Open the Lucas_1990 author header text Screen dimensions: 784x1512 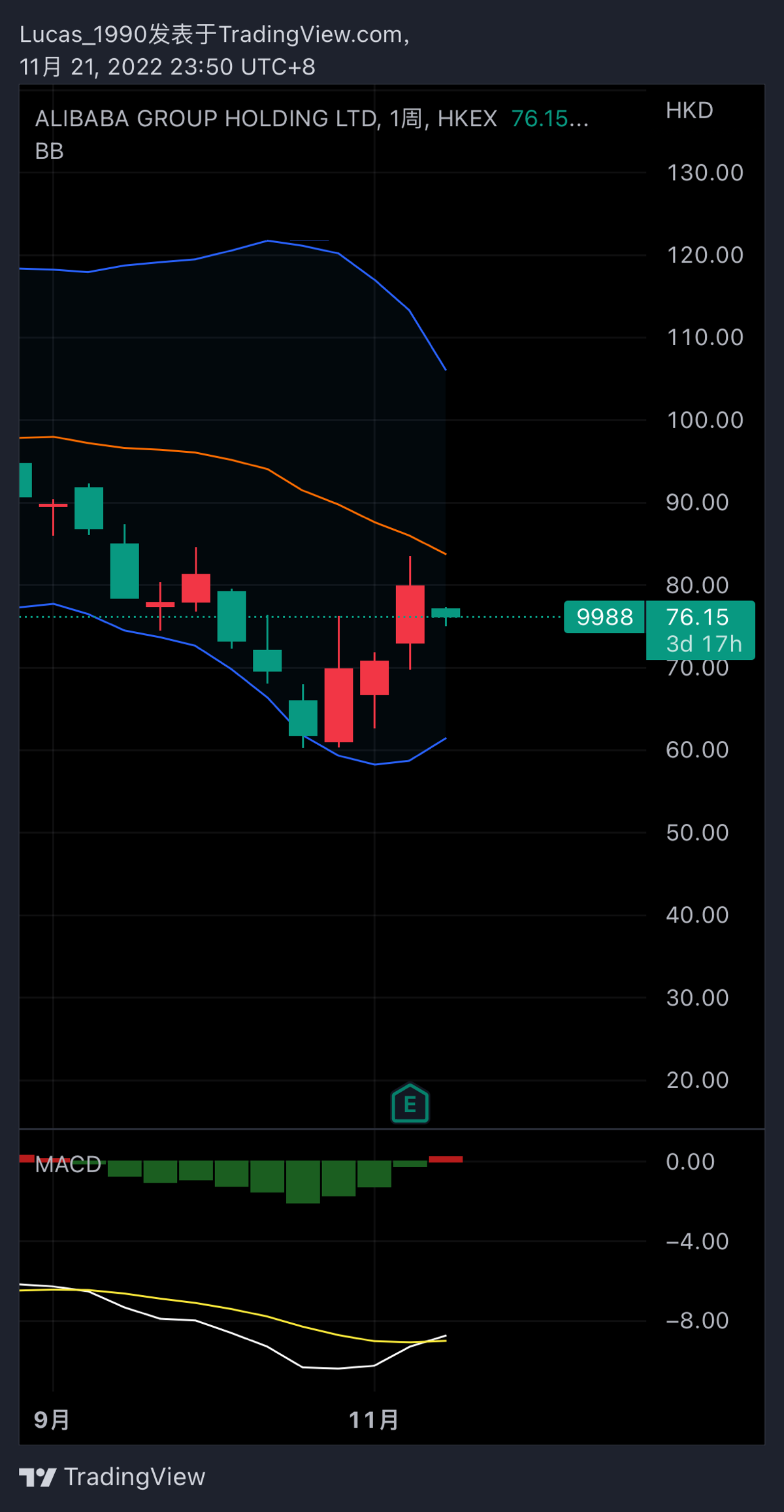coord(214,35)
